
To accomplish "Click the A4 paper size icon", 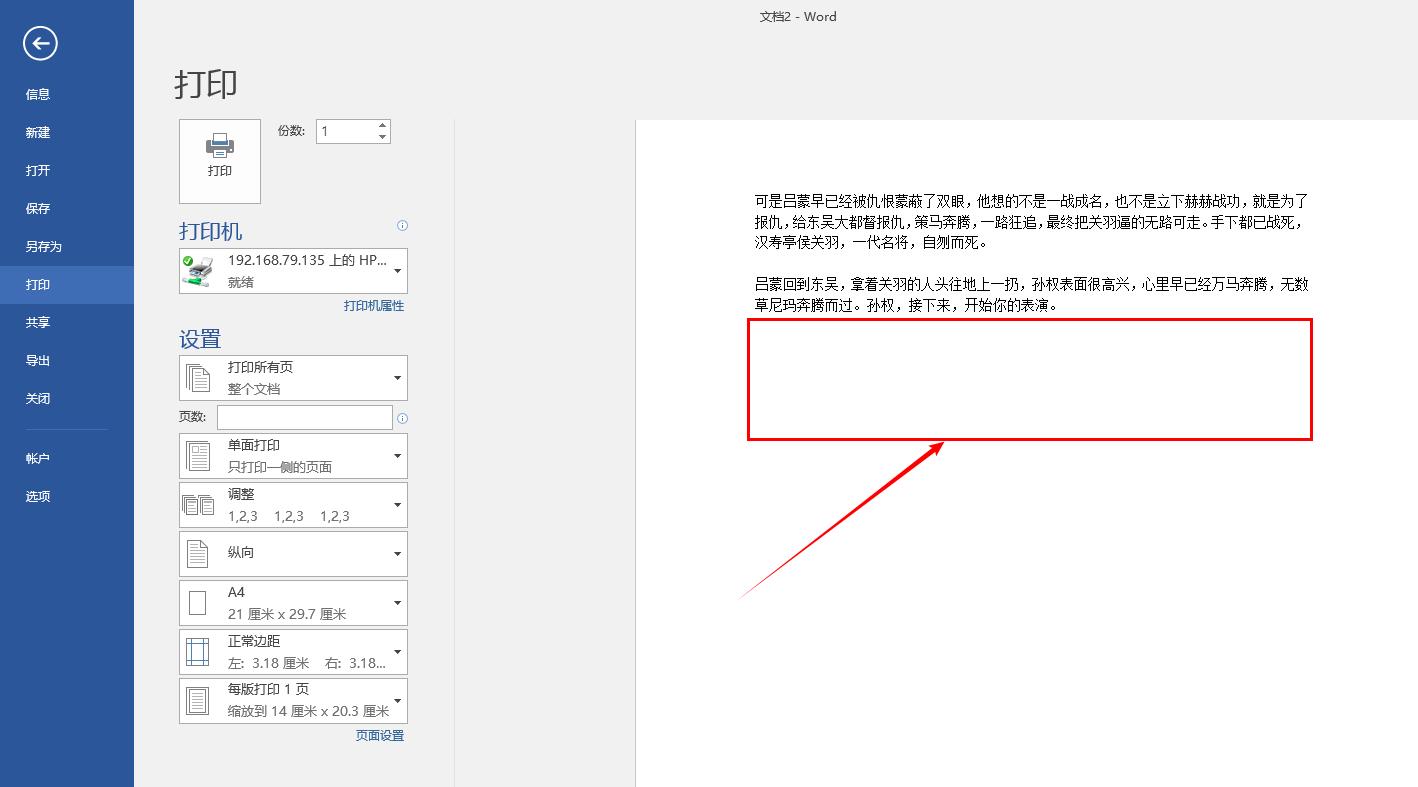I will 198,602.
